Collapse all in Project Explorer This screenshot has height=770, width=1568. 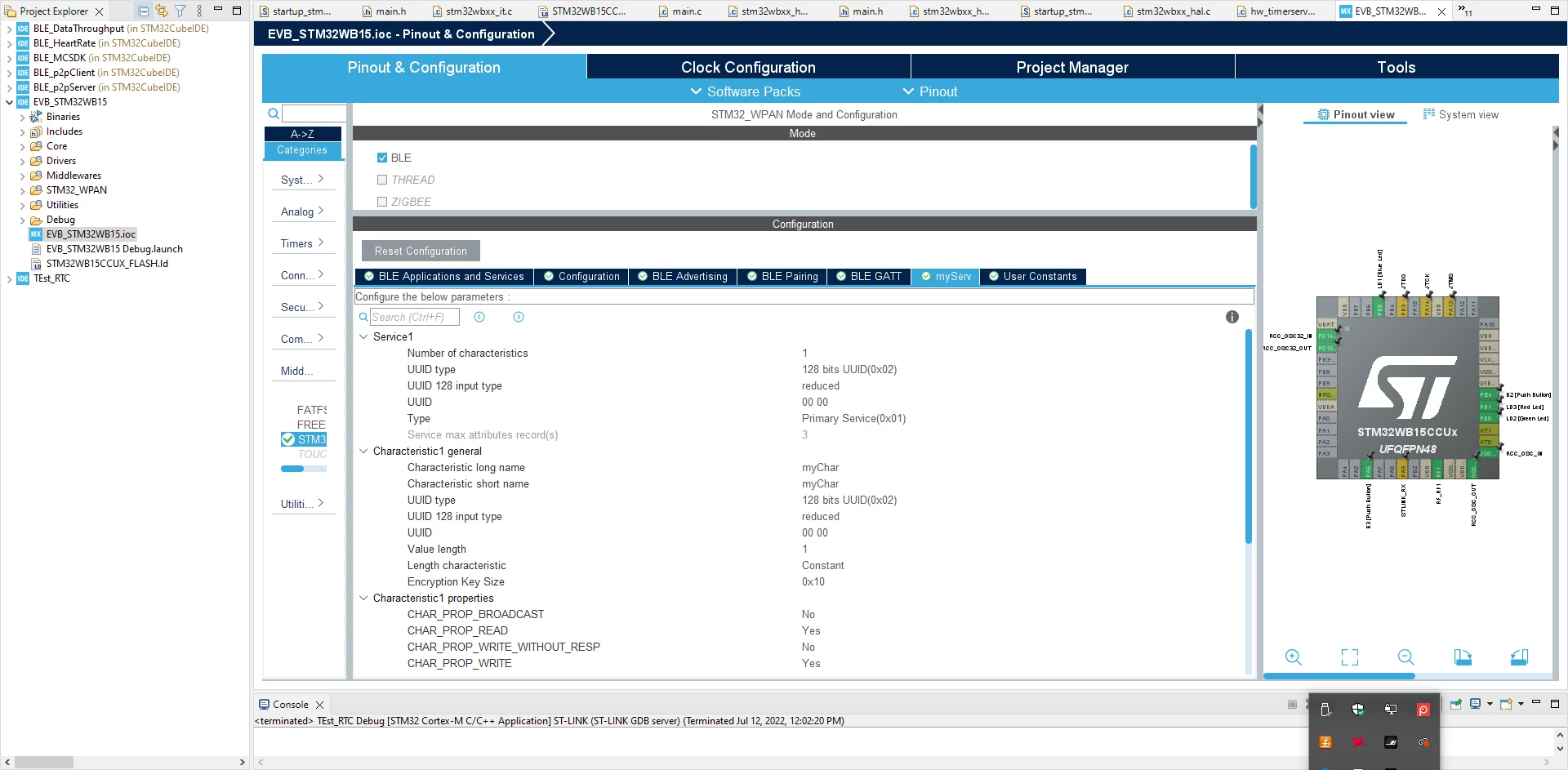(144, 11)
